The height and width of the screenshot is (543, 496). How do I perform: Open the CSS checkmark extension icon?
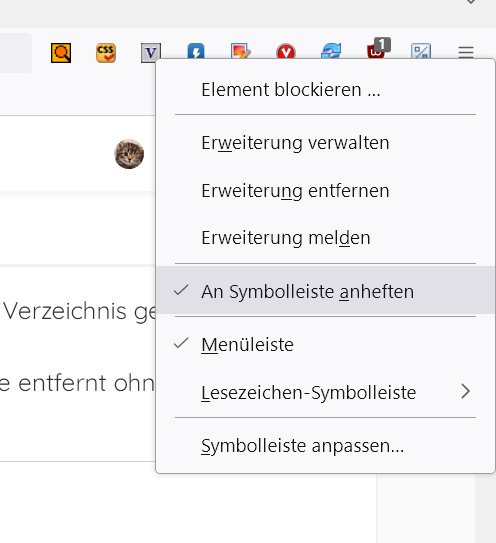click(x=106, y=53)
